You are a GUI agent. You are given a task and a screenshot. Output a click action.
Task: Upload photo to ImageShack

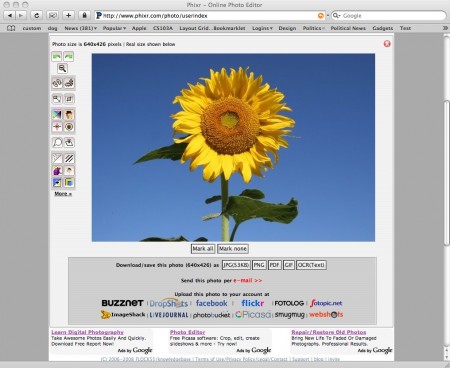pyautogui.click(x=123, y=315)
